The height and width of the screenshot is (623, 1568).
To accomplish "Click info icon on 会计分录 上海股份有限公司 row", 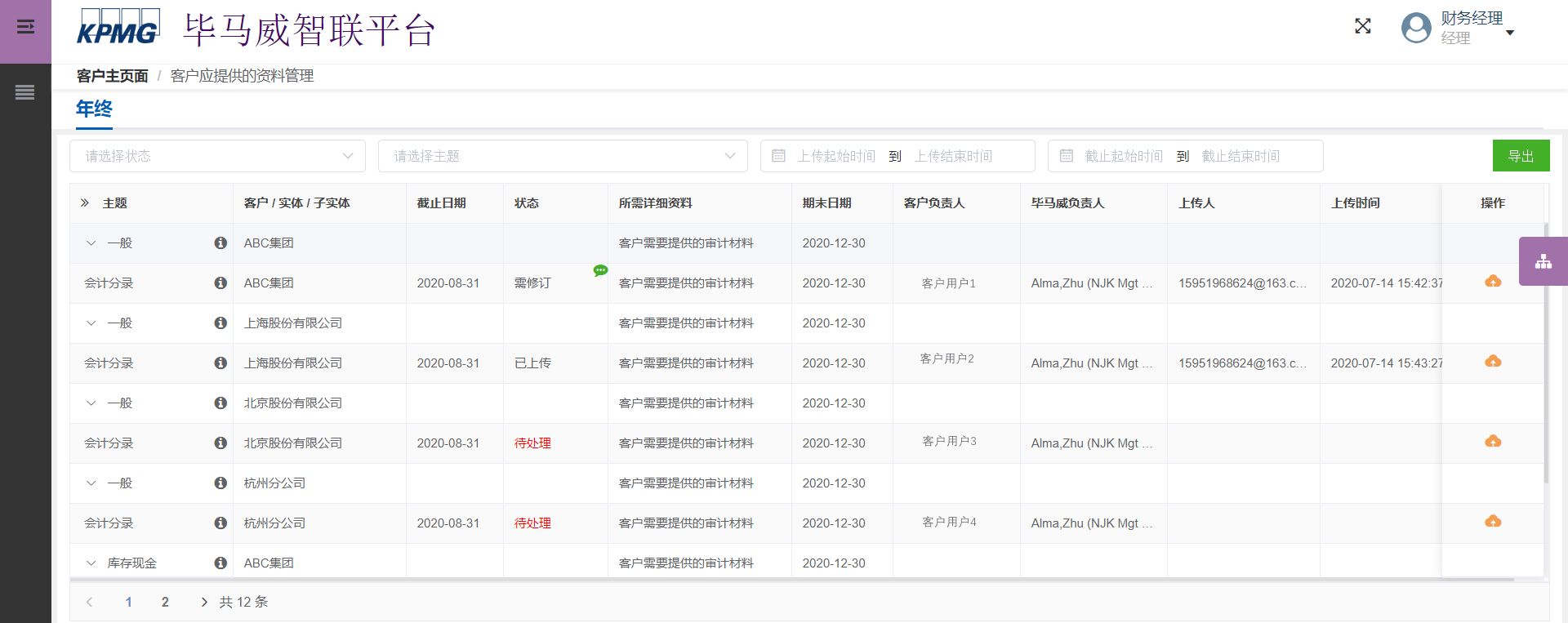I will [x=220, y=363].
